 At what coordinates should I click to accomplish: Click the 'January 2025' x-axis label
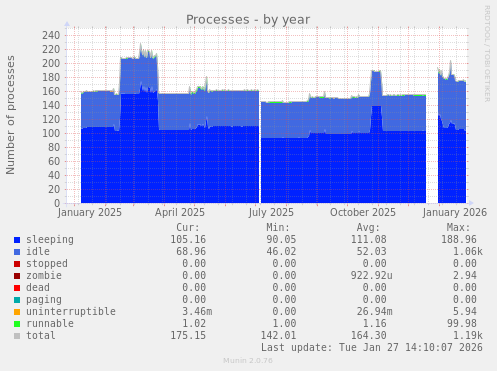pyautogui.click(x=90, y=213)
